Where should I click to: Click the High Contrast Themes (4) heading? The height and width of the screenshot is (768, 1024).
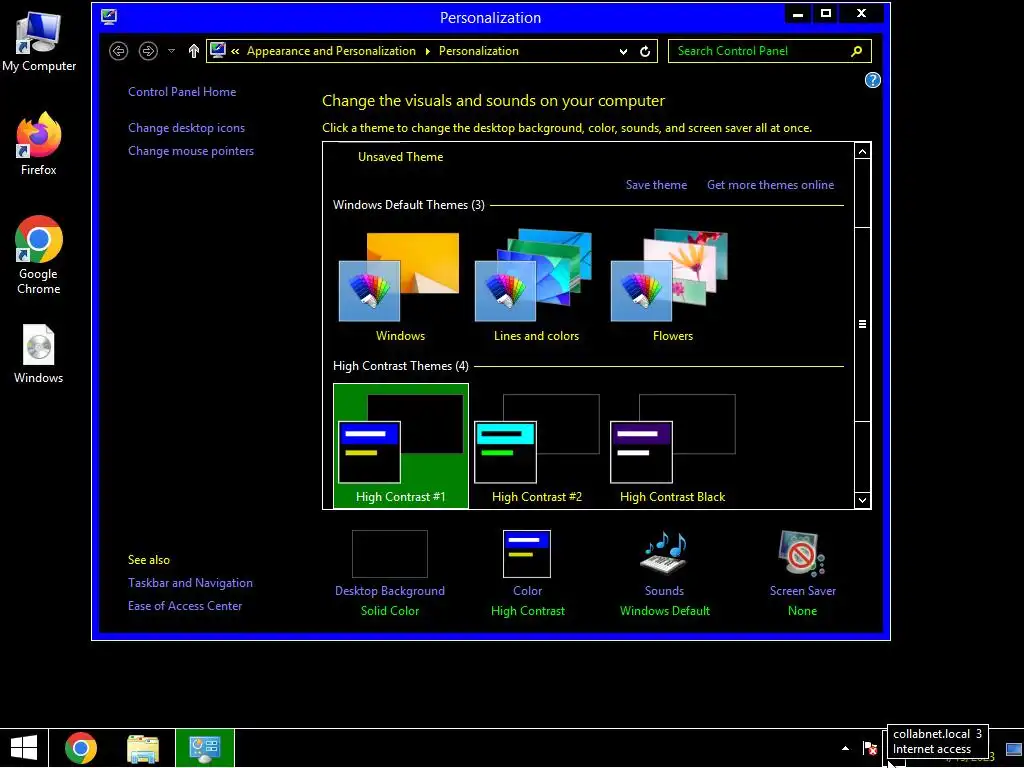click(401, 366)
